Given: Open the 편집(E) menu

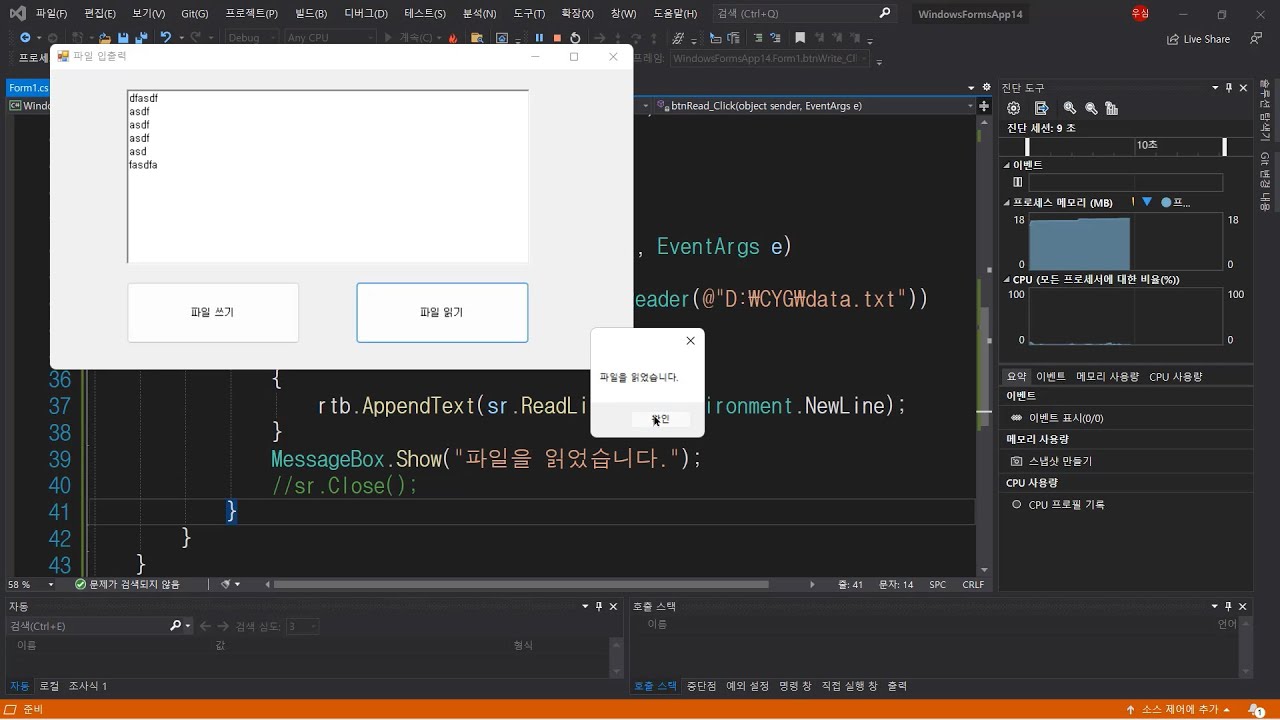Looking at the screenshot, I should (100, 13).
